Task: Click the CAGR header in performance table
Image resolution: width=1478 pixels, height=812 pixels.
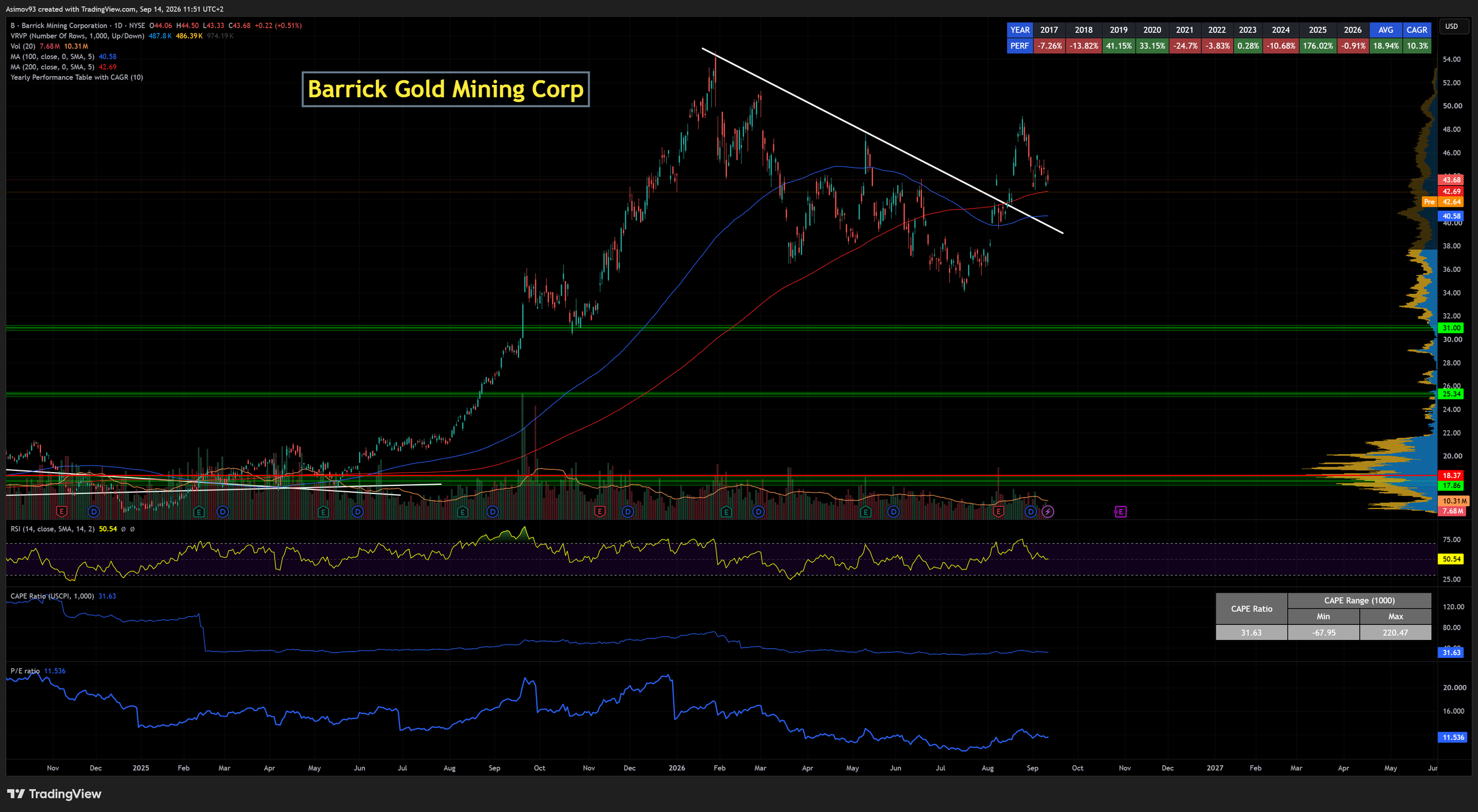Action: 1417,30
